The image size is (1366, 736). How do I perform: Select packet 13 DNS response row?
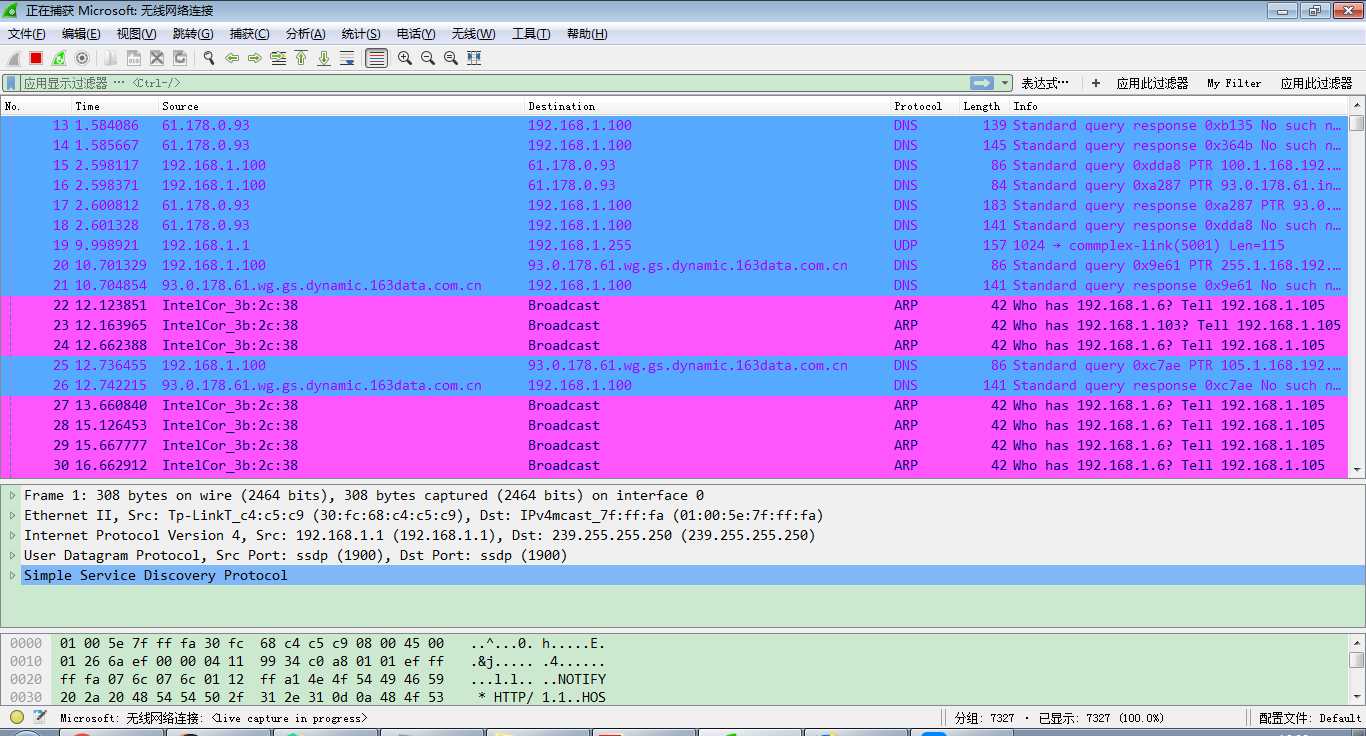click(x=675, y=125)
